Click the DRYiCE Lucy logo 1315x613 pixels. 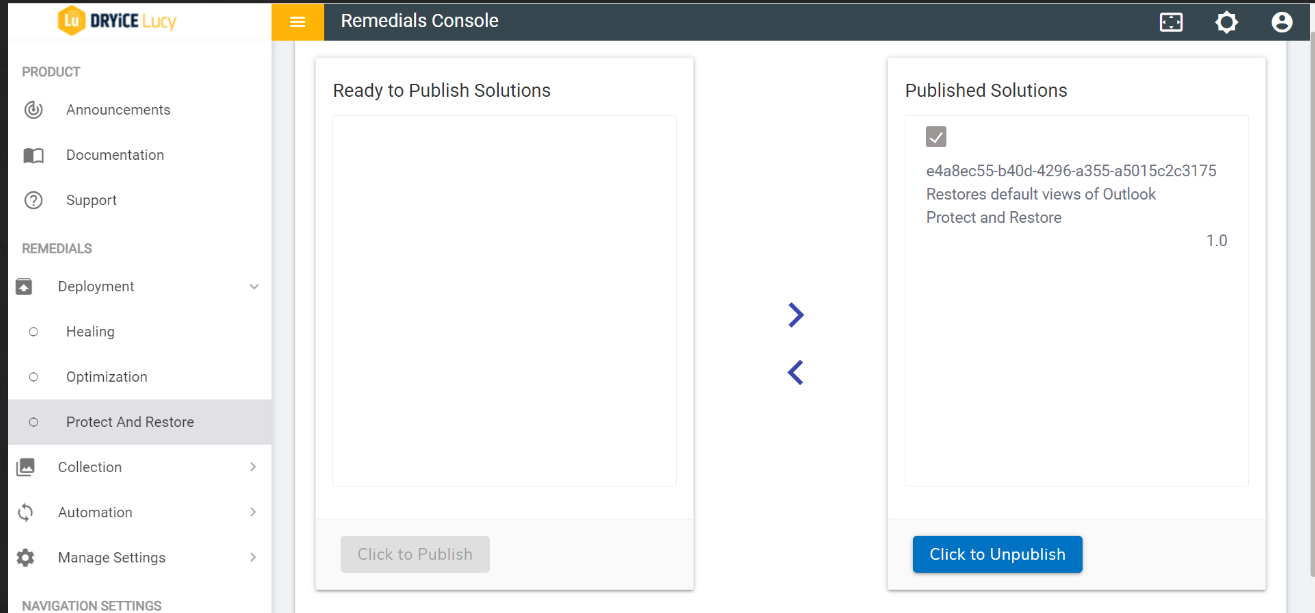117,20
